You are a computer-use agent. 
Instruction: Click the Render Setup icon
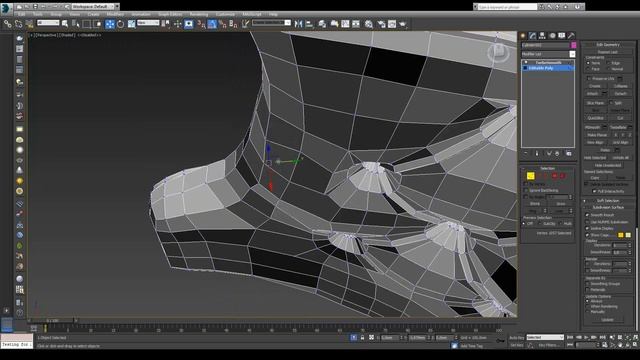tap(381, 24)
